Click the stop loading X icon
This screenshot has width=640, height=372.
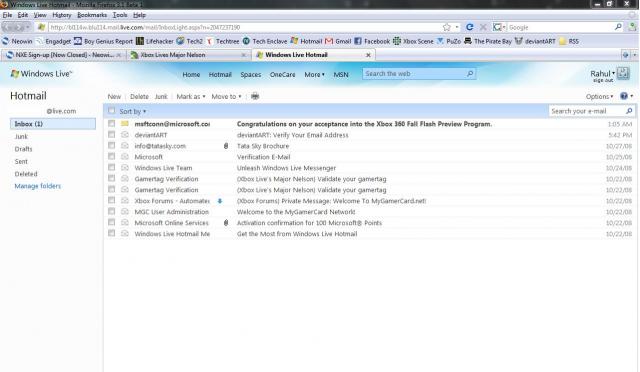[483, 27]
